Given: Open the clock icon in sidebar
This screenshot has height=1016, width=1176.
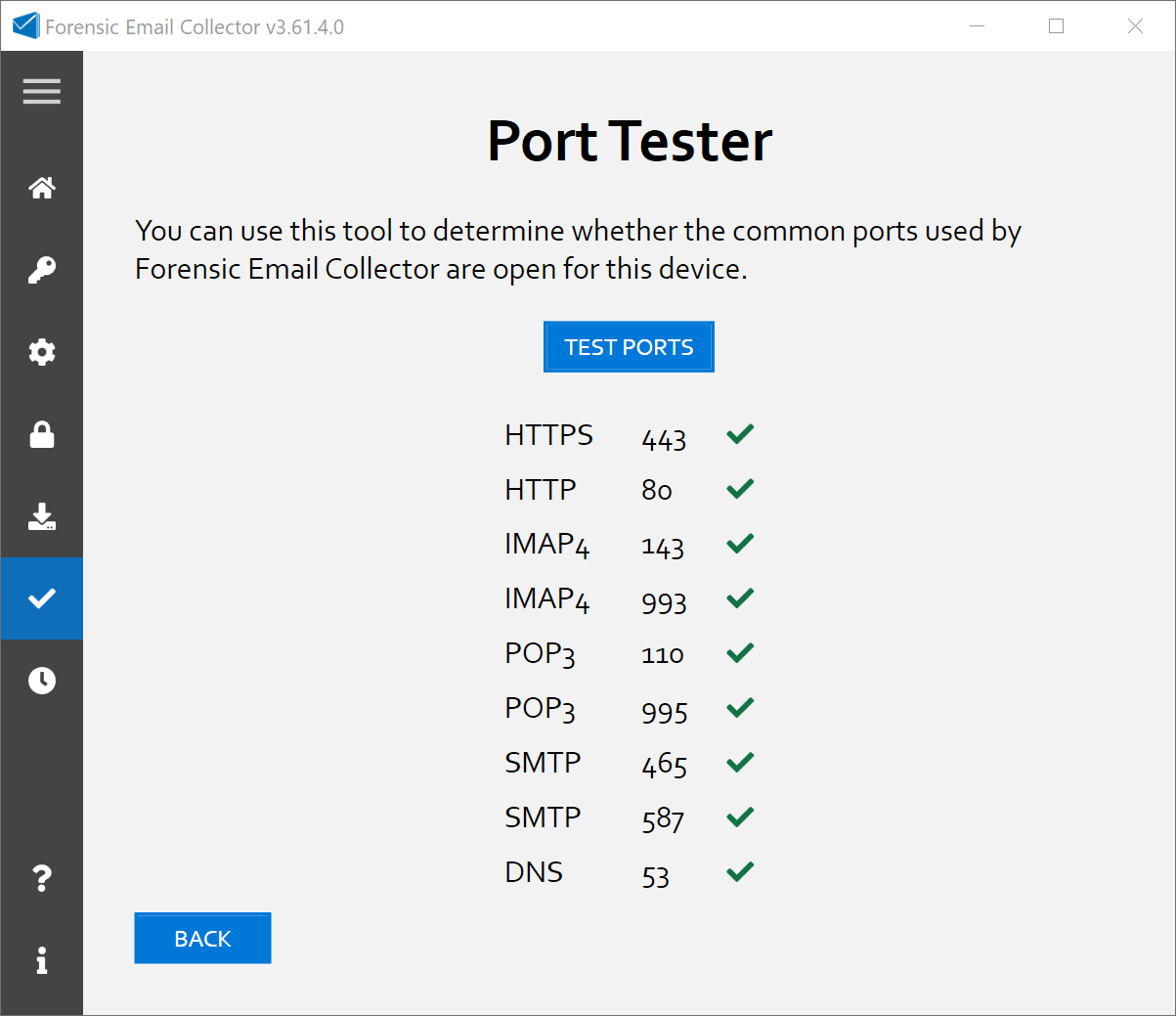Looking at the screenshot, I should 41,681.
